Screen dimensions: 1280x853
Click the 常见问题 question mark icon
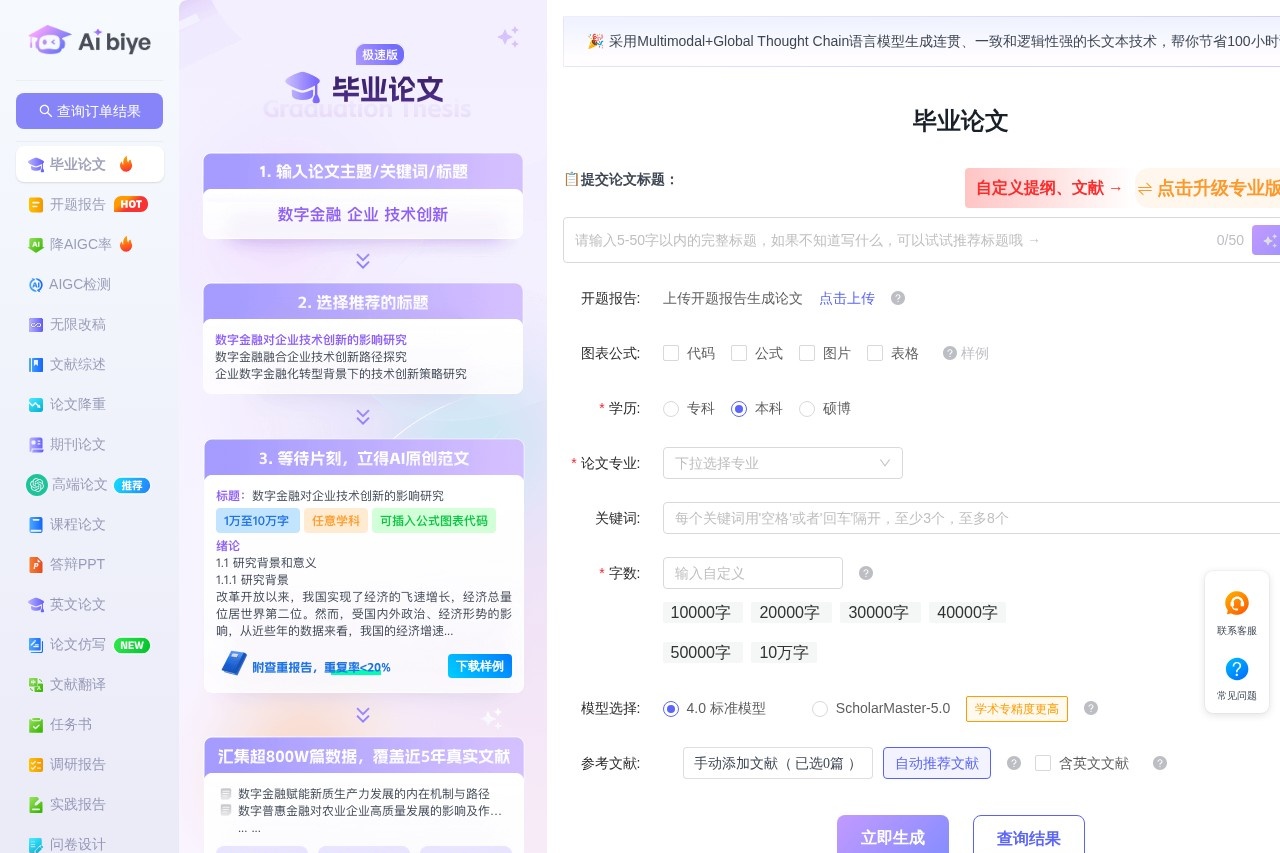1236,669
